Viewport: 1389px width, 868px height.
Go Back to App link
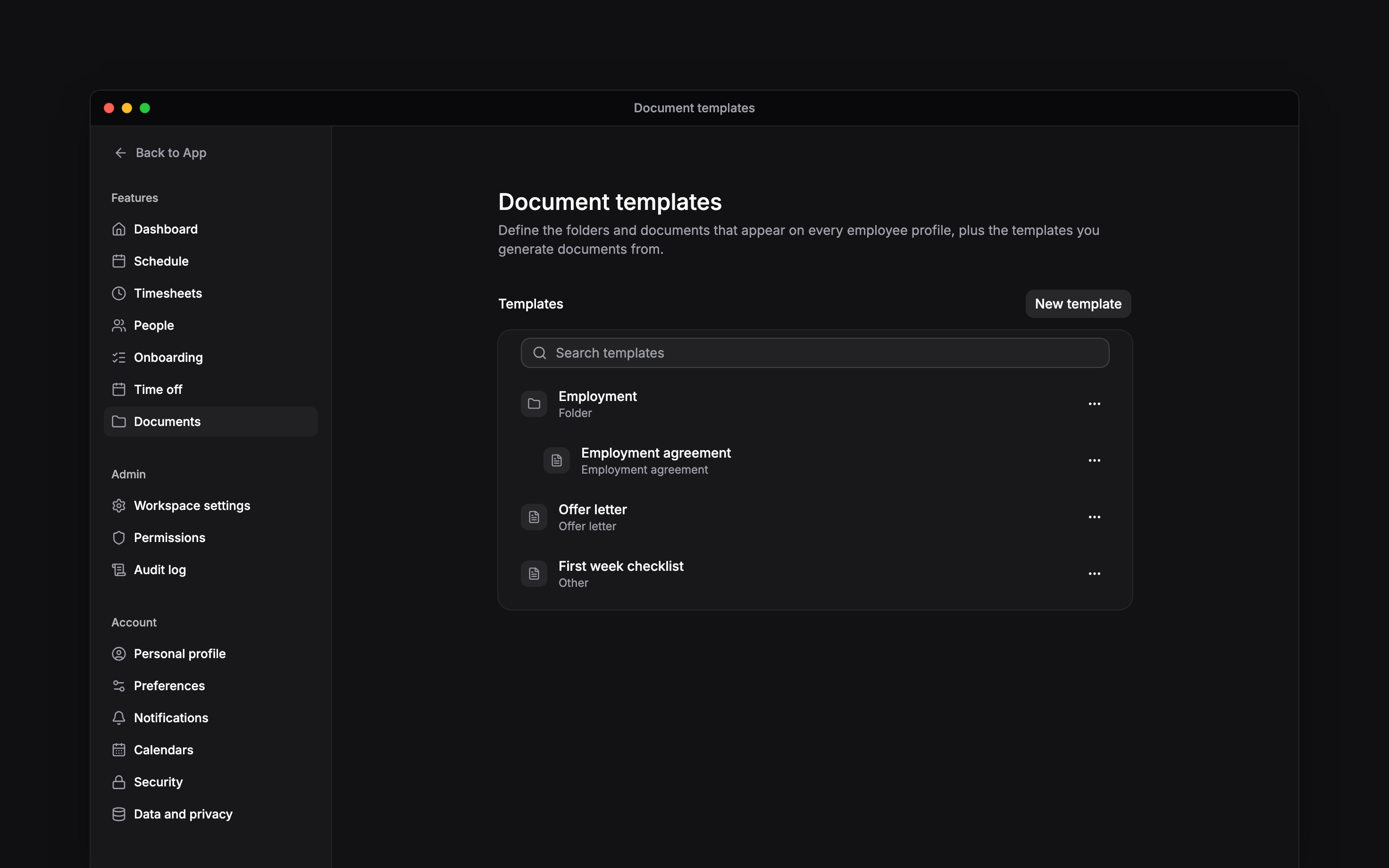pos(160,153)
